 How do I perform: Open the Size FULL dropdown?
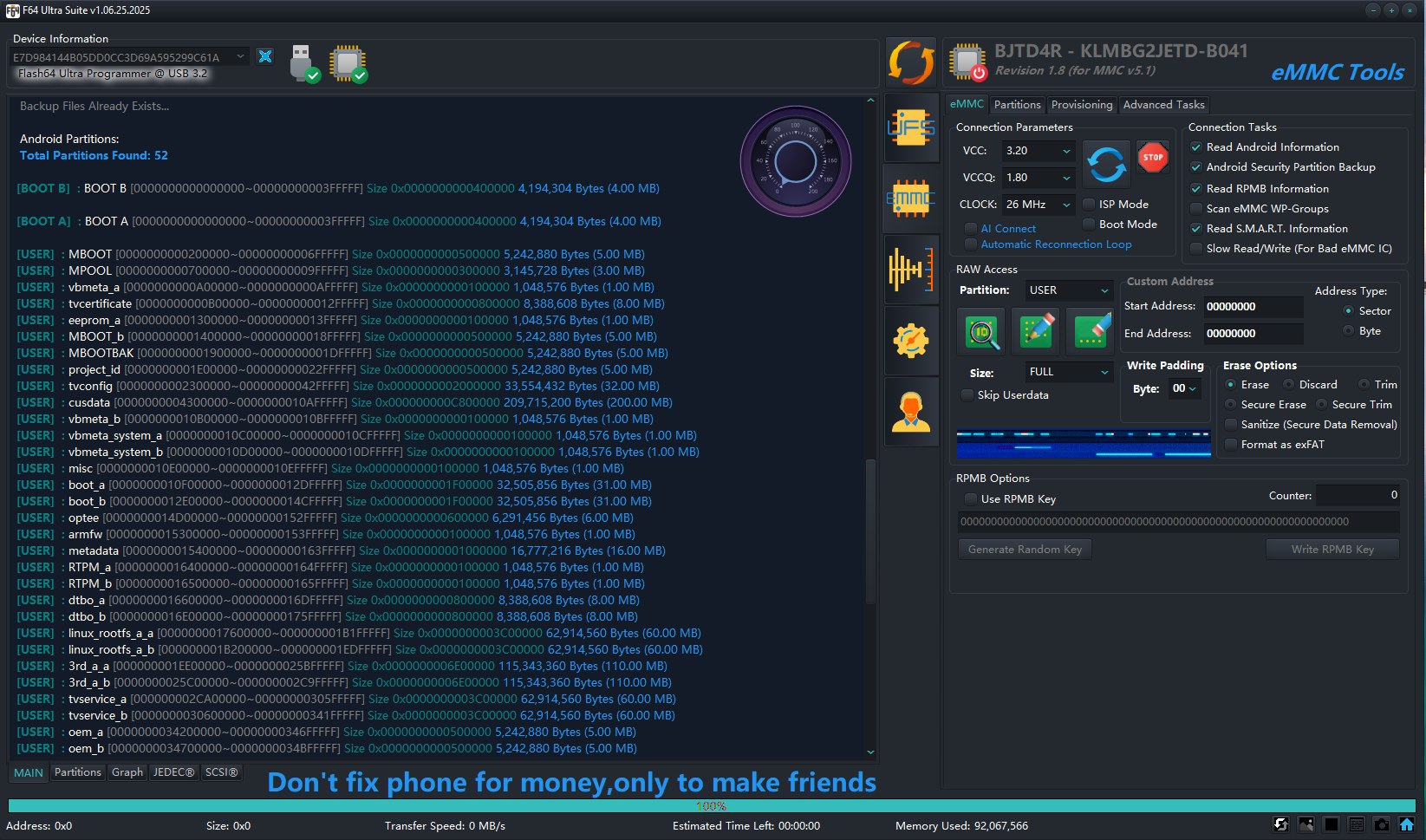[x=1069, y=372]
